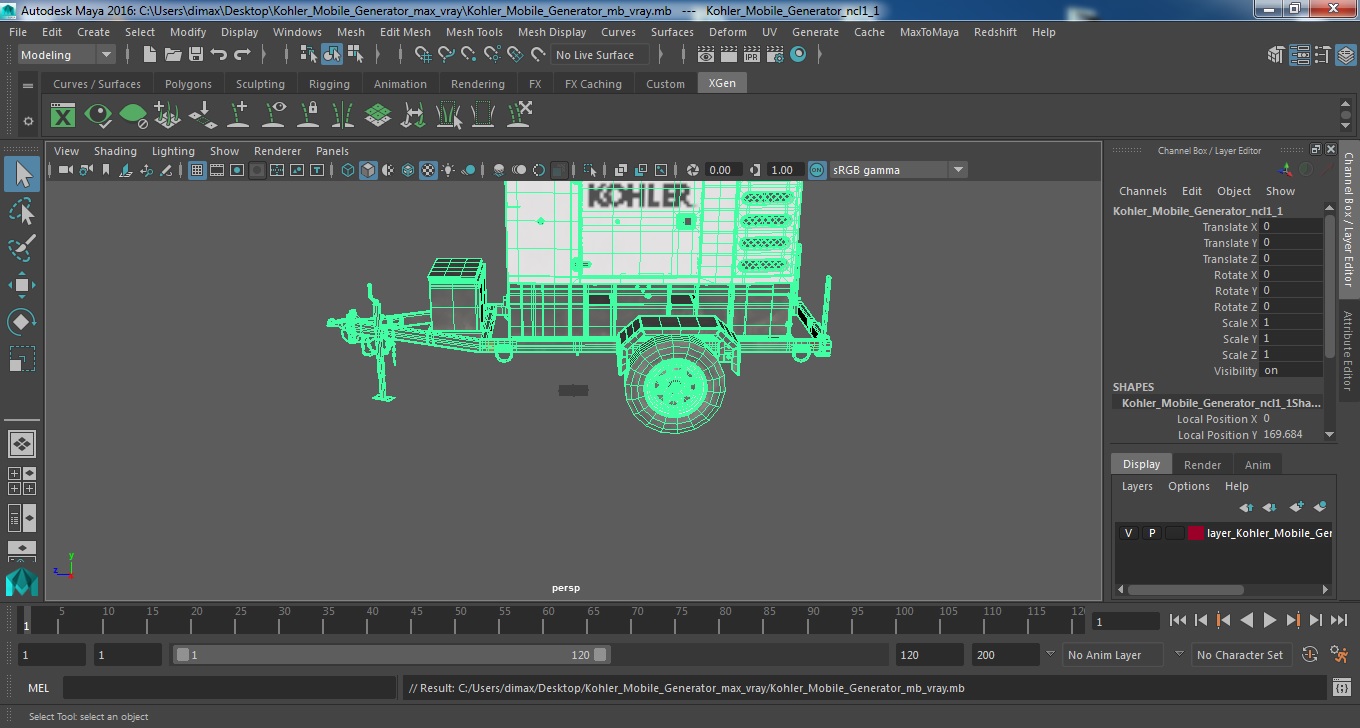The height and width of the screenshot is (728, 1360).
Task: Click the layer red color swatch
Action: tap(1195, 533)
